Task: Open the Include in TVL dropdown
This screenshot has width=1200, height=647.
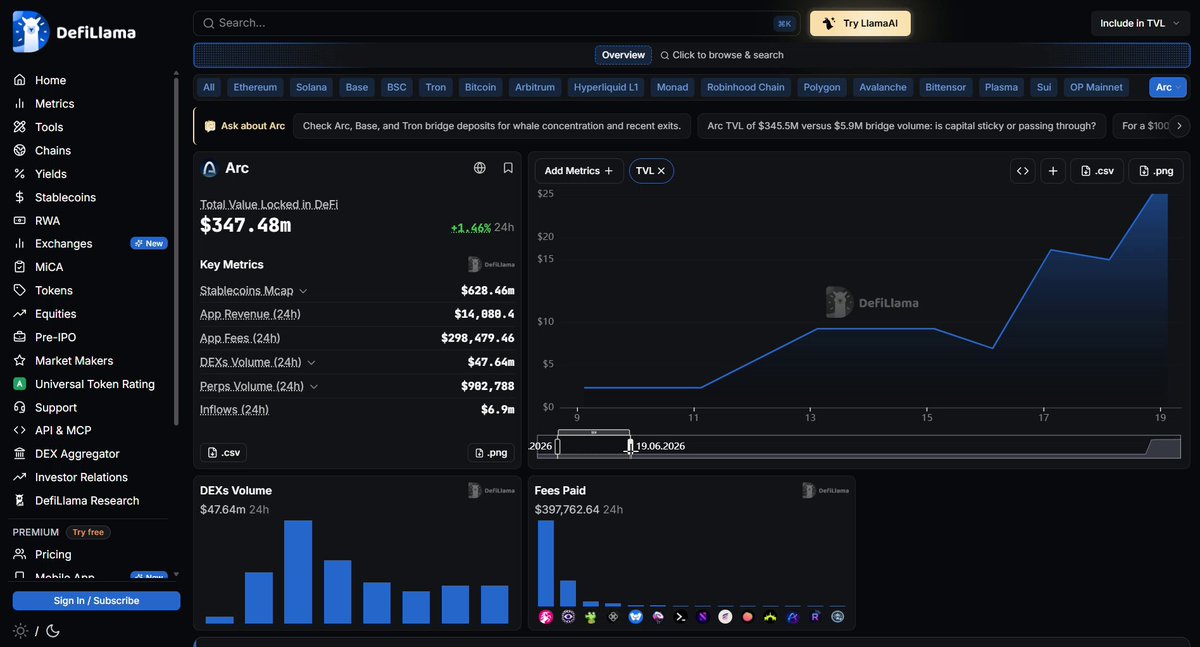Action: click(1139, 23)
